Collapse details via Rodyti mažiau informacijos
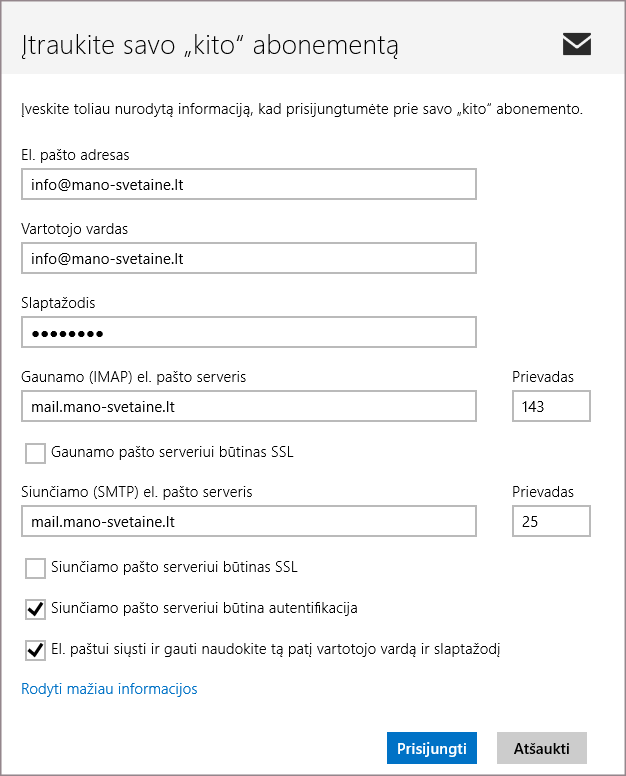 point(109,689)
